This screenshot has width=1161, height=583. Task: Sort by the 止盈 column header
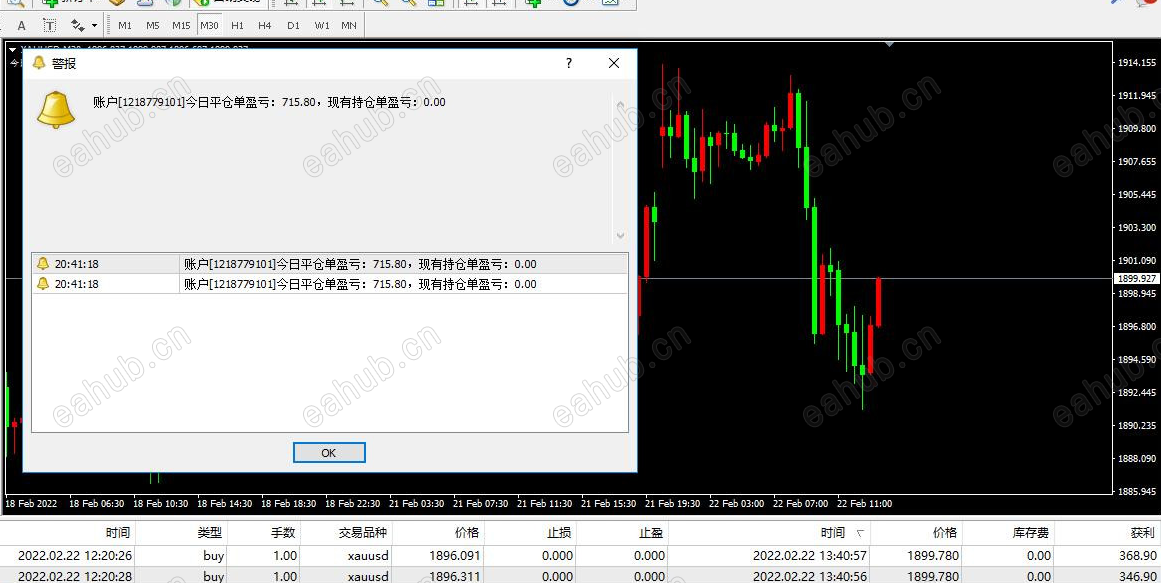tap(621, 533)
